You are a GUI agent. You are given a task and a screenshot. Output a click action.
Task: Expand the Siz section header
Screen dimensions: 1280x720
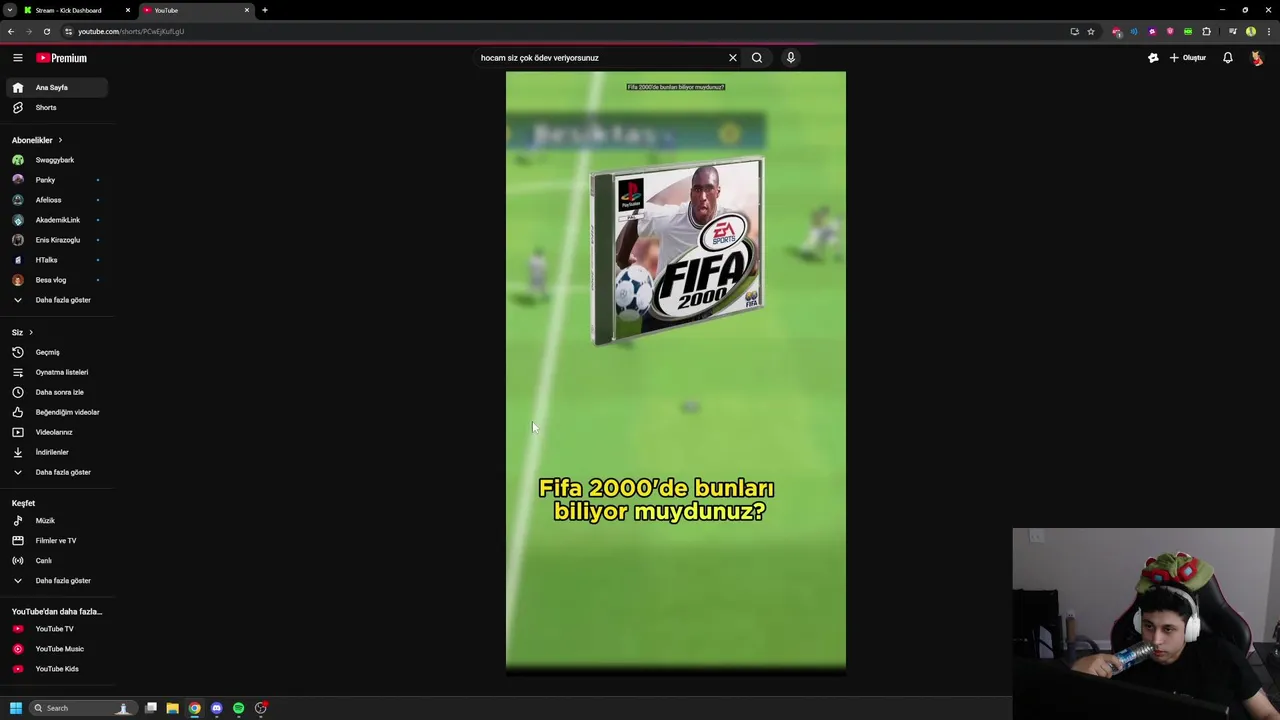coord(22,332)
